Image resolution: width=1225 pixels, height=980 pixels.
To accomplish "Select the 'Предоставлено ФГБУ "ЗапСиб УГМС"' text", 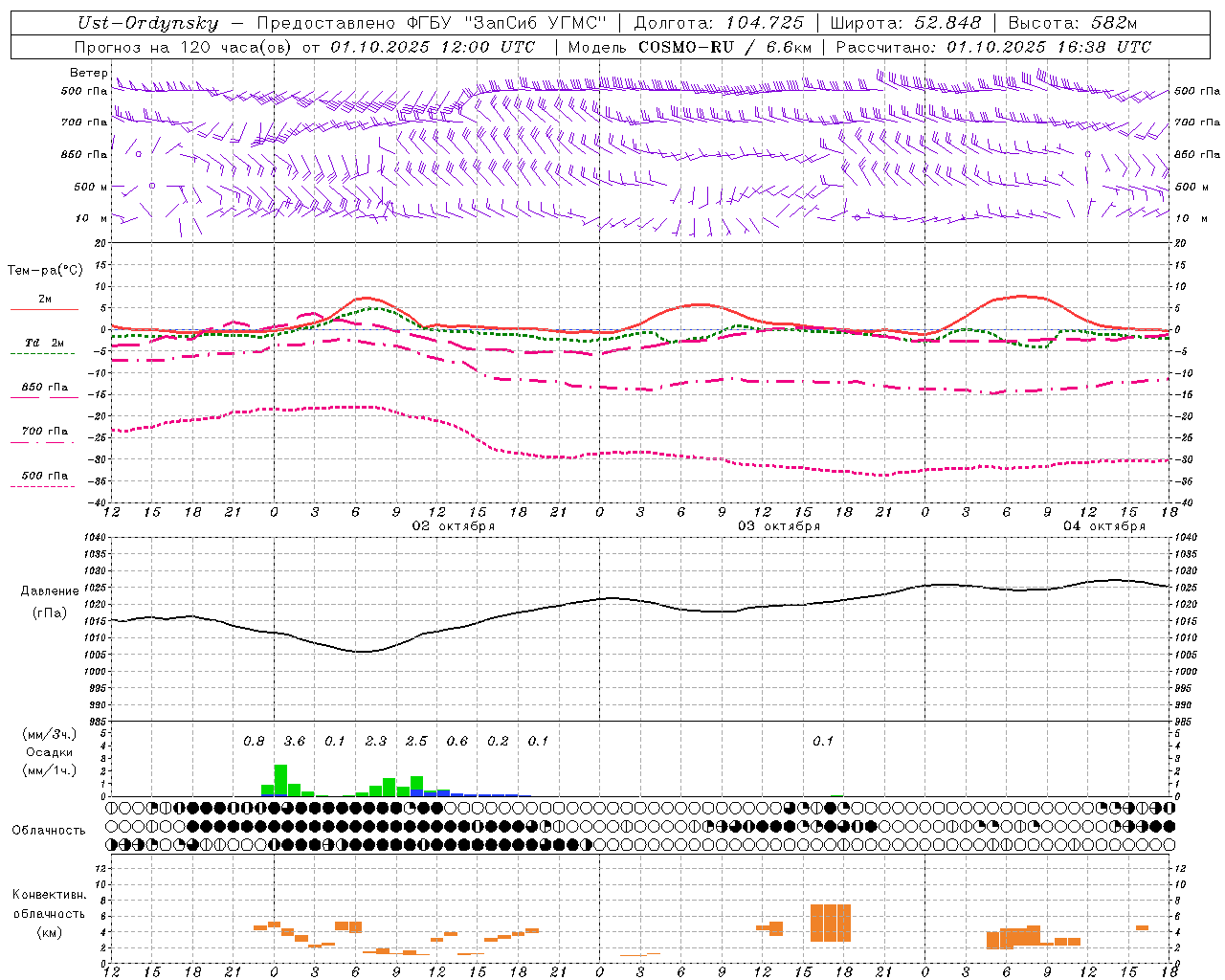I will [432, 24].
